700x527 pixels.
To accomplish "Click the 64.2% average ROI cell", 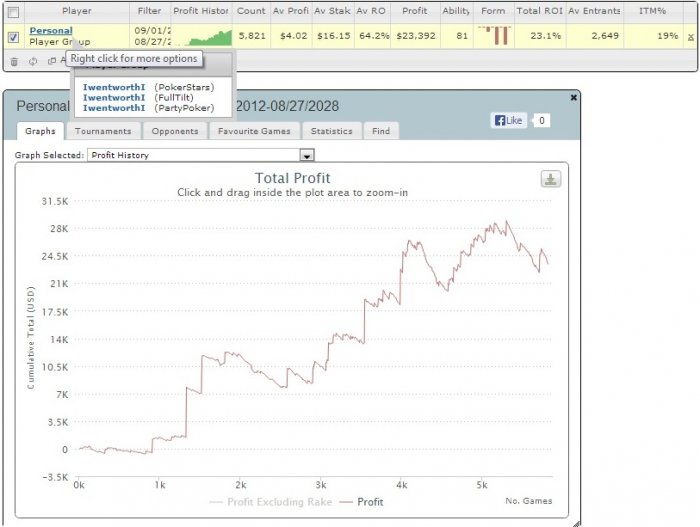I will tap(374, 36).
